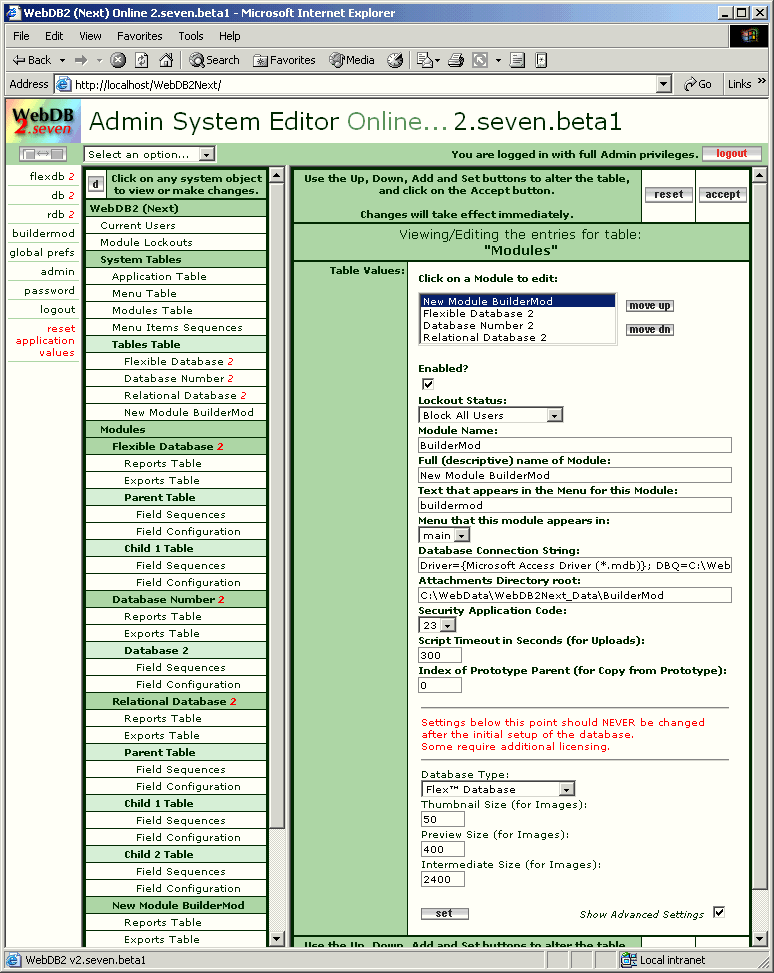Click the Mail toolbar icon
The image size is (774, 973).
coord(425,60)
